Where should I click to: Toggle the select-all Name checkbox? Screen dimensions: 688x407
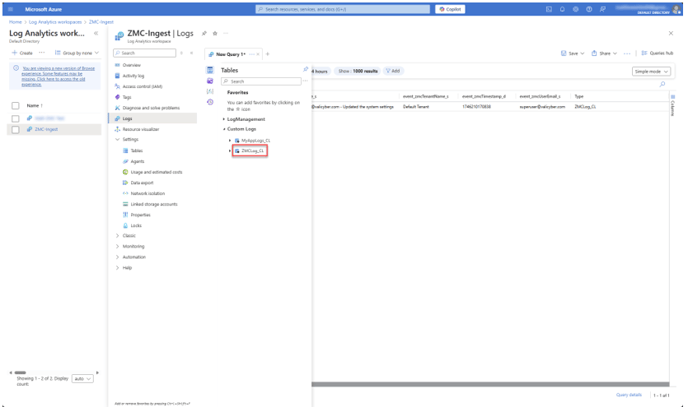15,106
